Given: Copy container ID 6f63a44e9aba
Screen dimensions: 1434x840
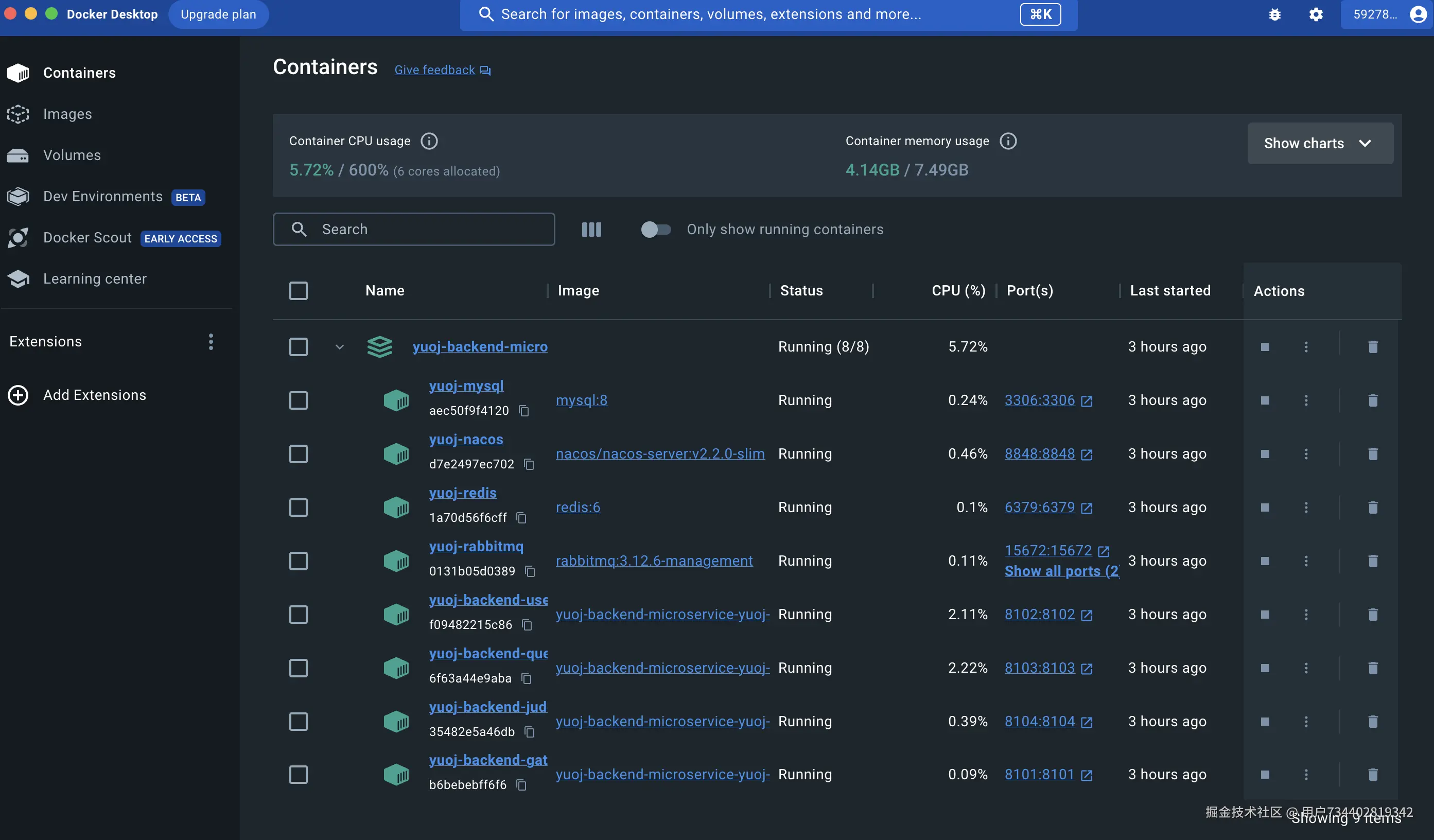Looking at the screenshot, I should pos(527,678).
